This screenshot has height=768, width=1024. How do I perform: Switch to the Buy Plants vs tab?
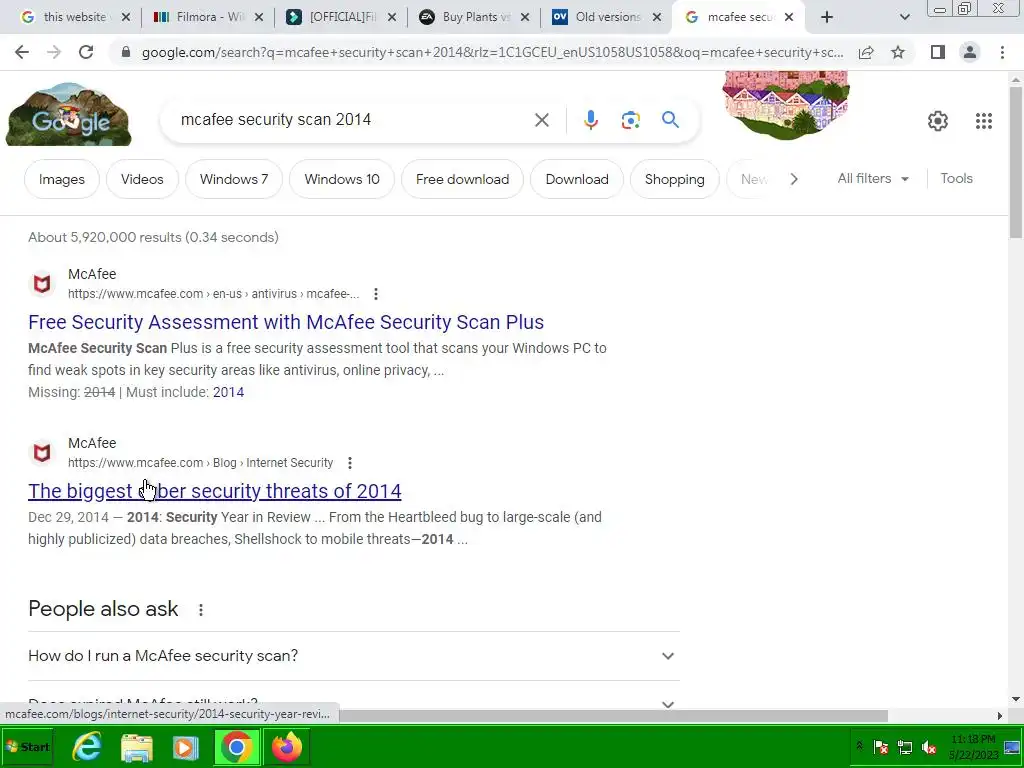475,17
